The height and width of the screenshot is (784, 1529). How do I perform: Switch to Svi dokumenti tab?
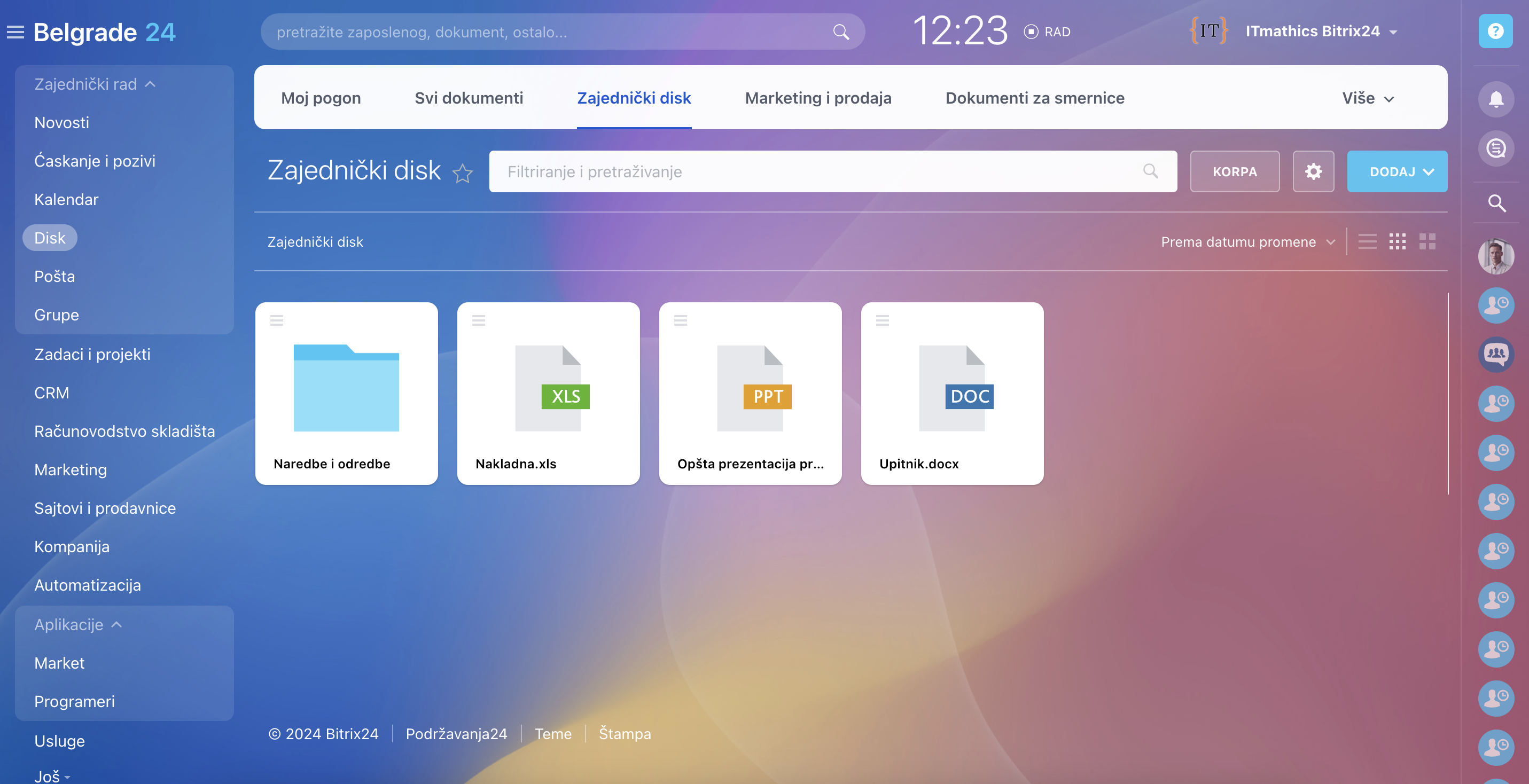click(469, 98)
